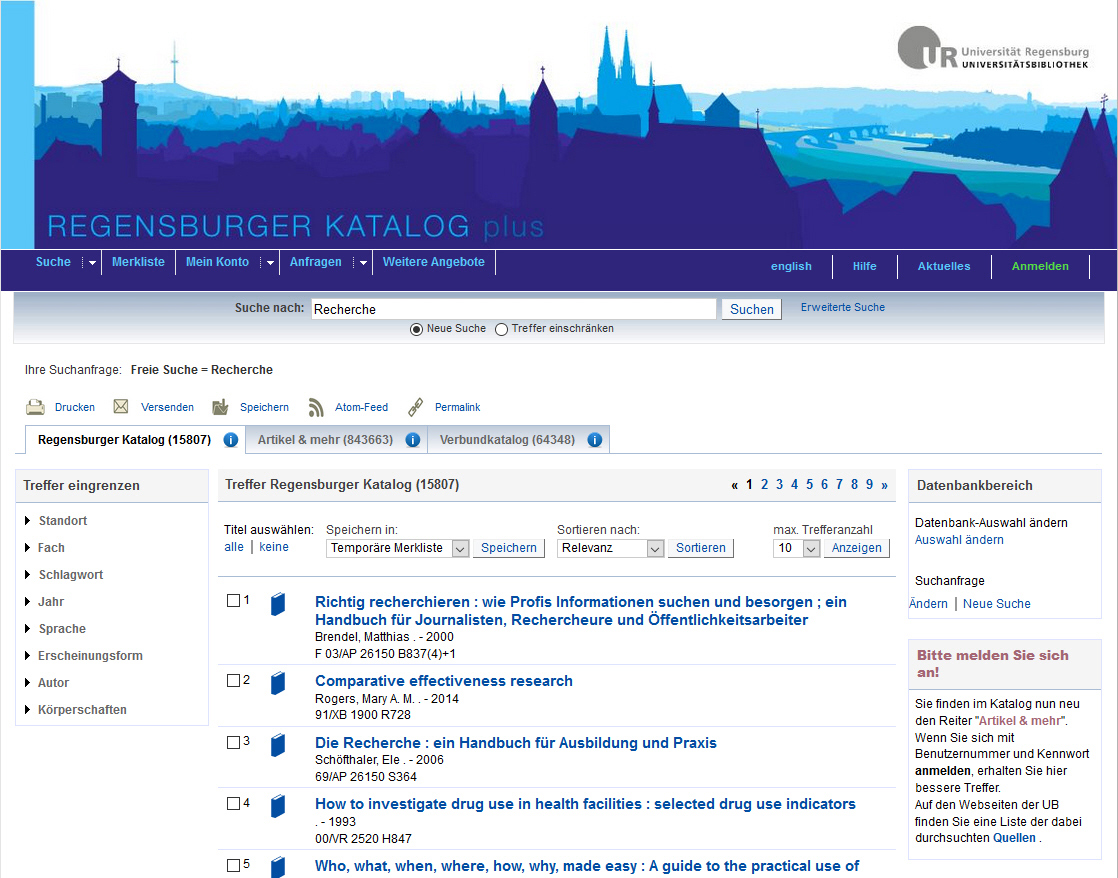
Task: Go to previous results page arrow «
Action: (x=734, y=485)
